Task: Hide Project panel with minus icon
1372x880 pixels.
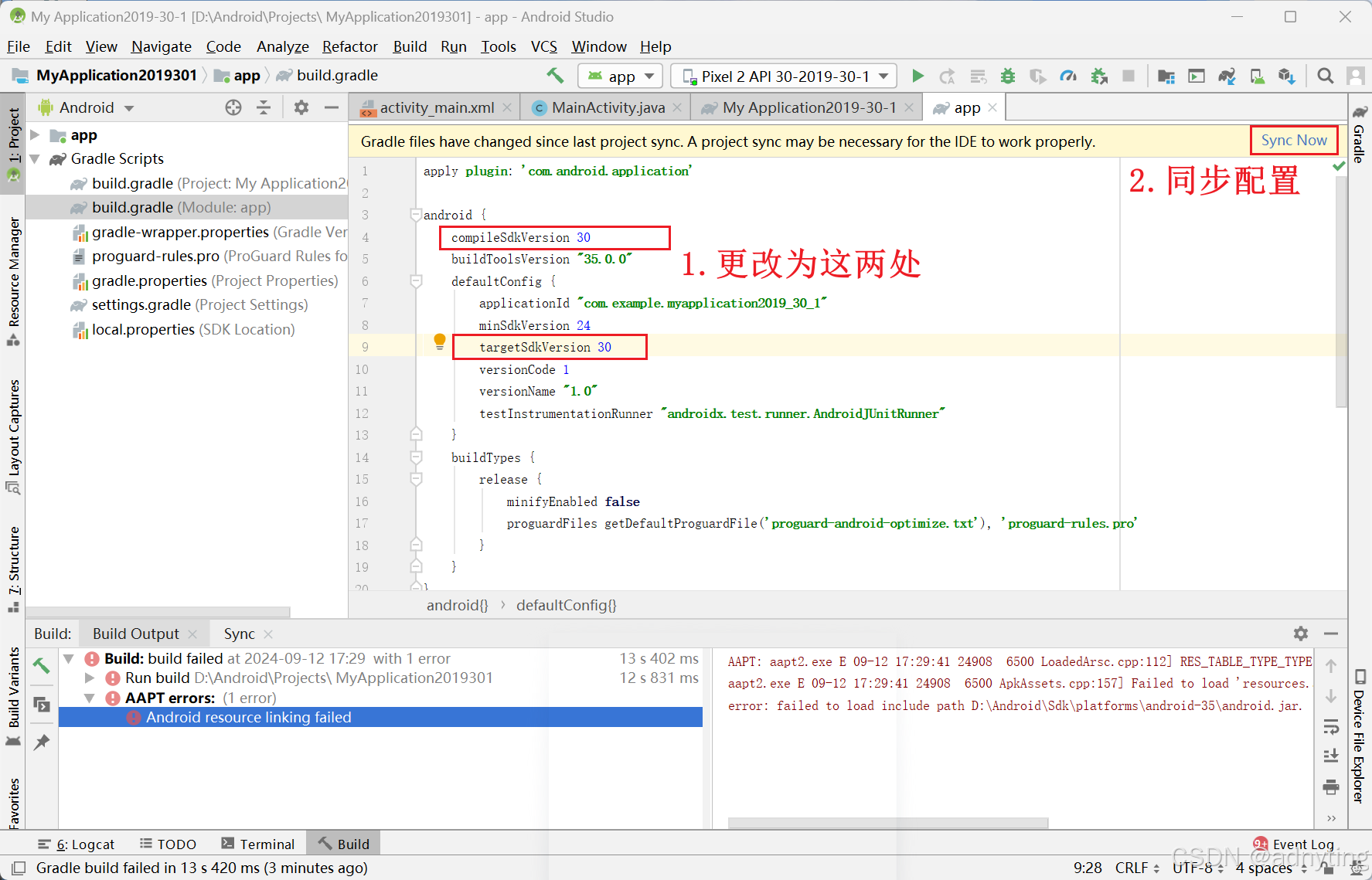Action: [332, 107]
